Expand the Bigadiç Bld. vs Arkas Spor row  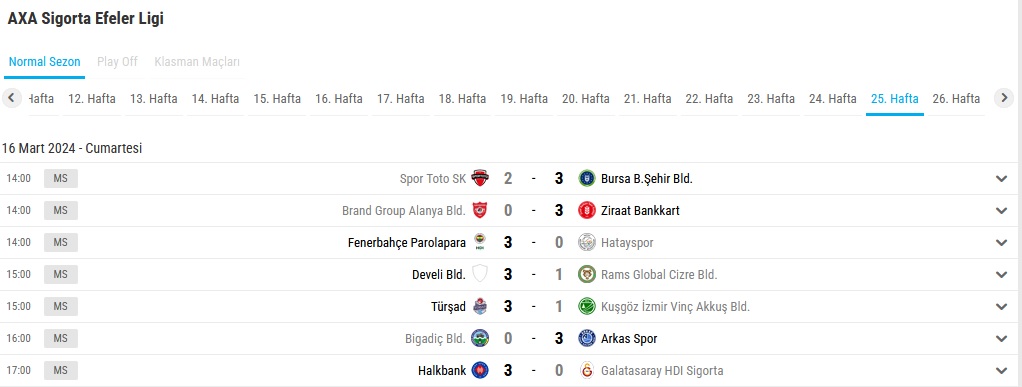1002,339
